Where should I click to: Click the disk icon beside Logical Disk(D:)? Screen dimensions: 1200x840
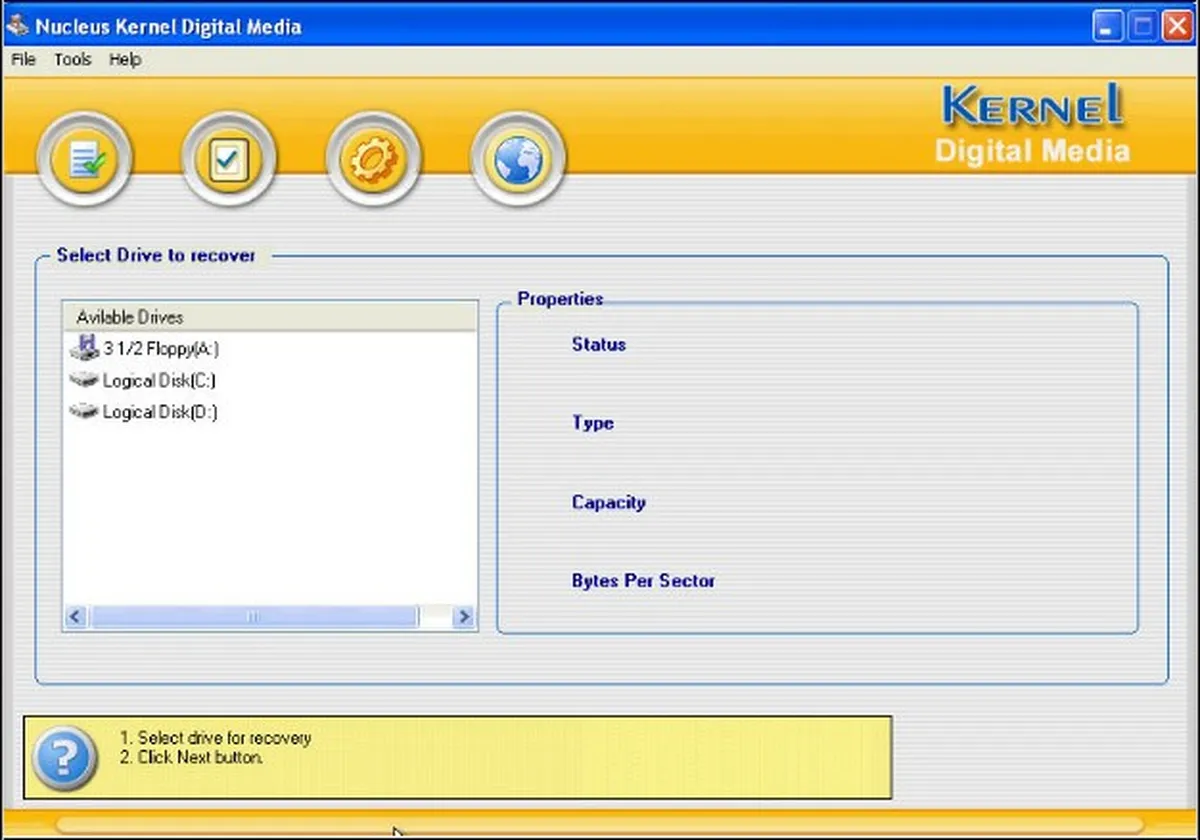coord(84,411)
